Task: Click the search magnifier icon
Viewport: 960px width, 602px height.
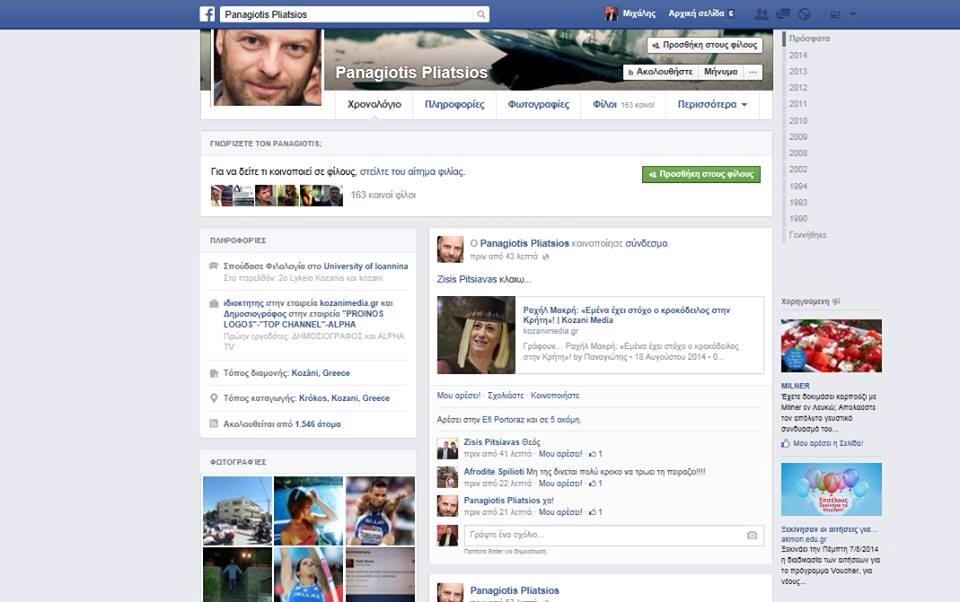Action: [481, 14]
